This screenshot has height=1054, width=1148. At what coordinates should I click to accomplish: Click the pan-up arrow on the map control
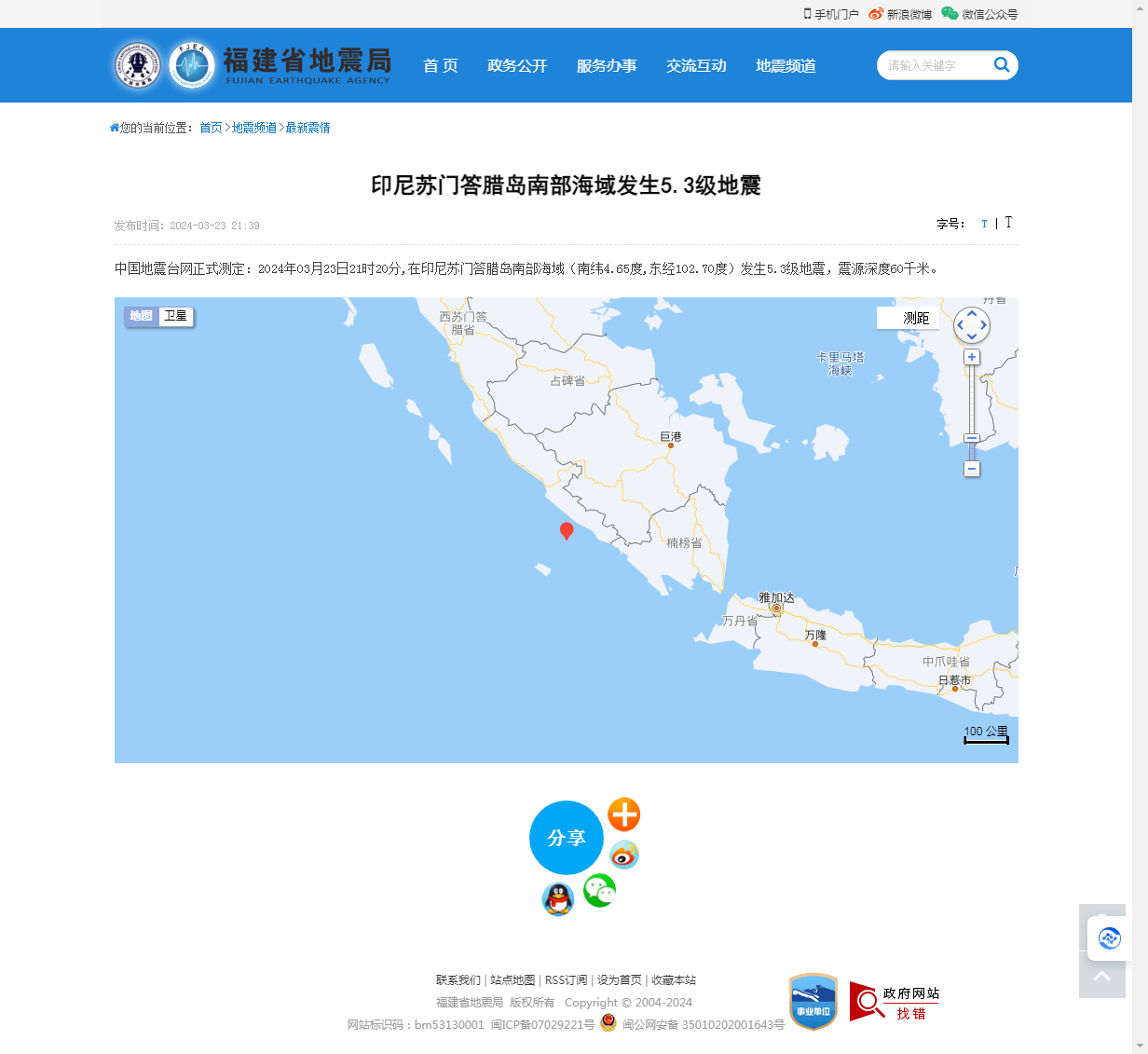click(x=972, y=313)
